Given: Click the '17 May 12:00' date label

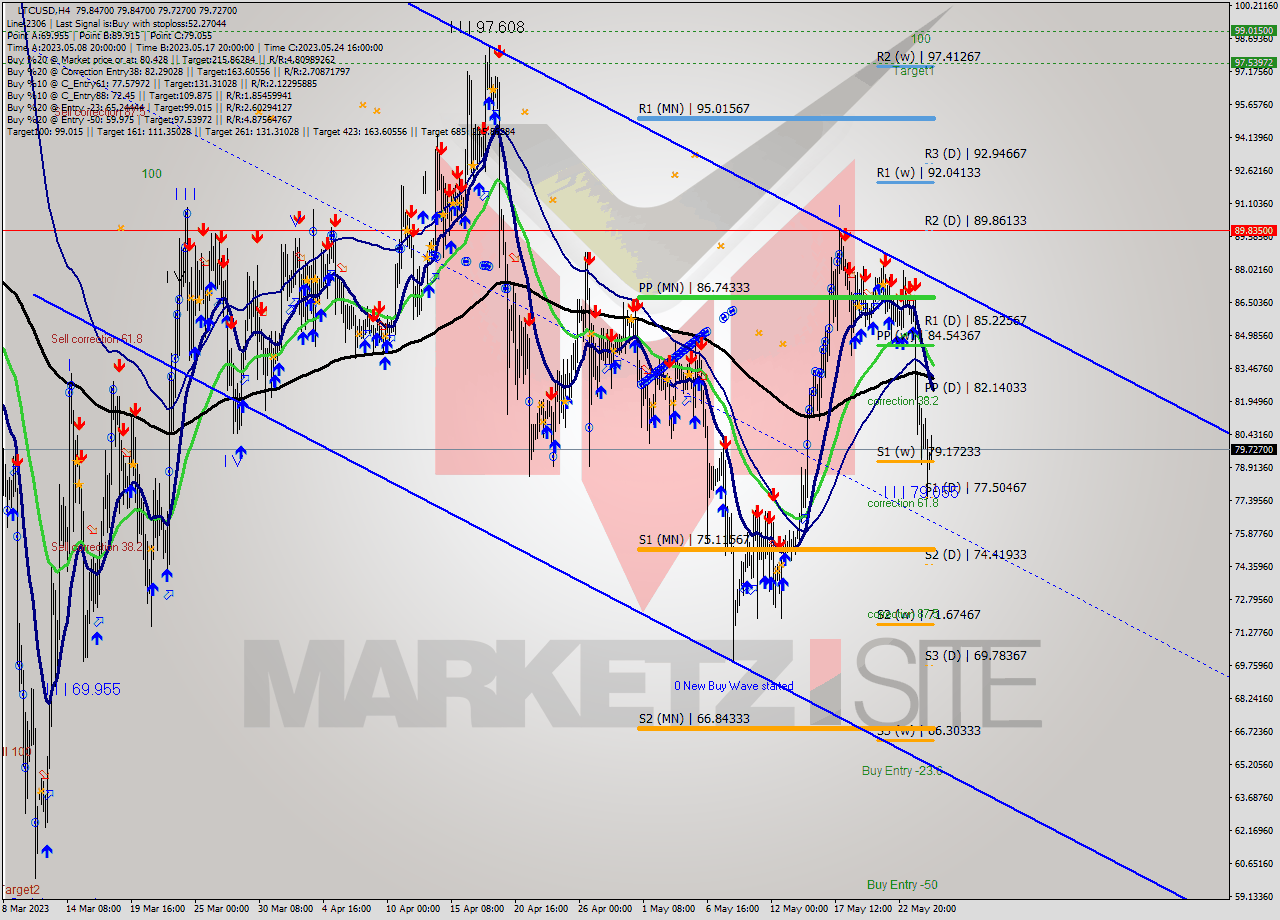Looking at the screenshot, I should [x=862, y=909].
